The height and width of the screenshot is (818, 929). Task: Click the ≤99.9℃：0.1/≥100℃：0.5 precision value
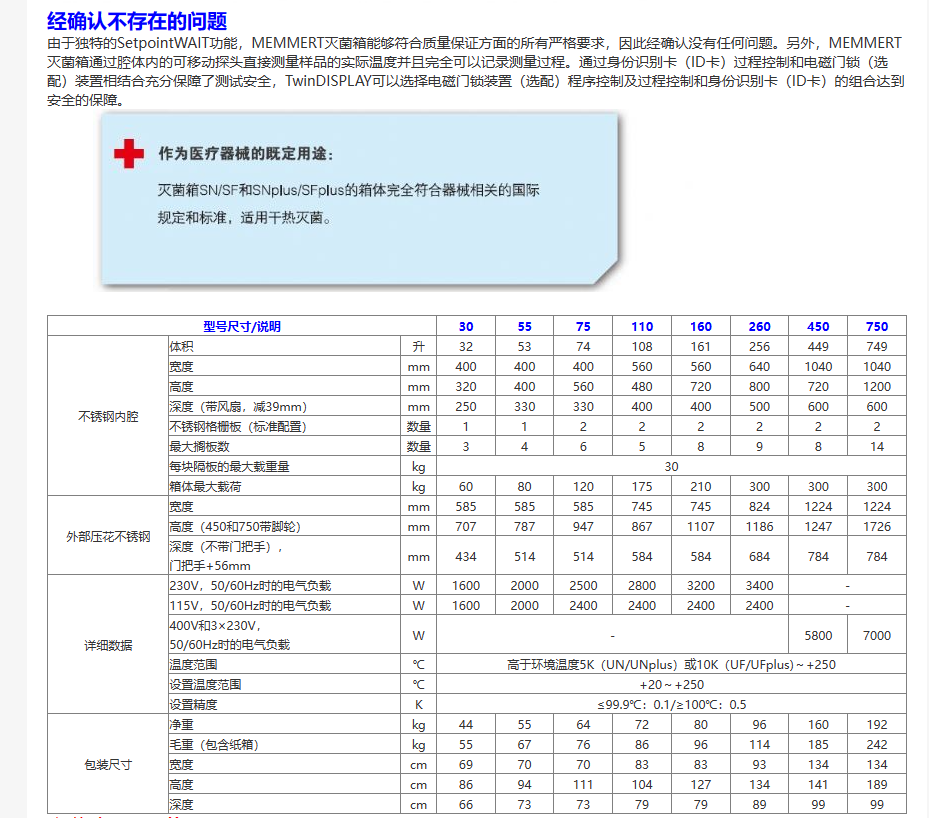click(671, 705)
